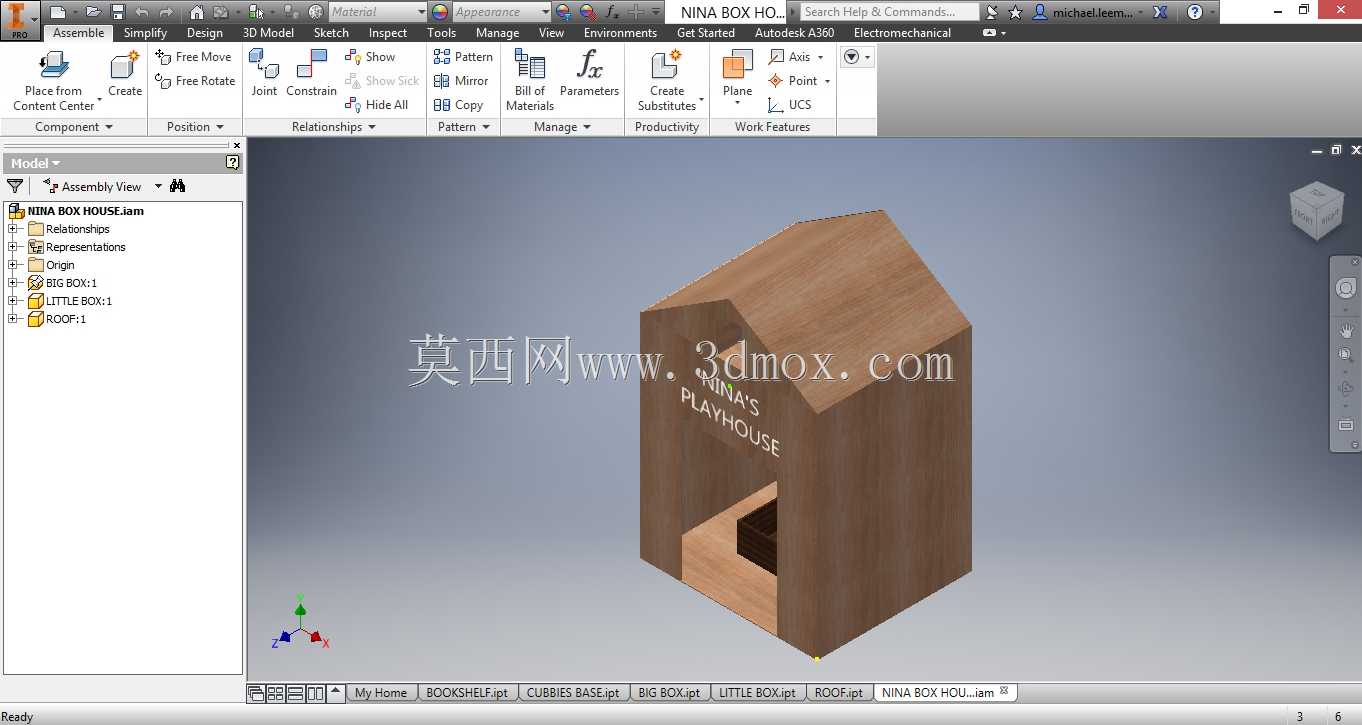
Task: Switch to CUBBIES BASE.ipt document tab
Action: [573, 692]
